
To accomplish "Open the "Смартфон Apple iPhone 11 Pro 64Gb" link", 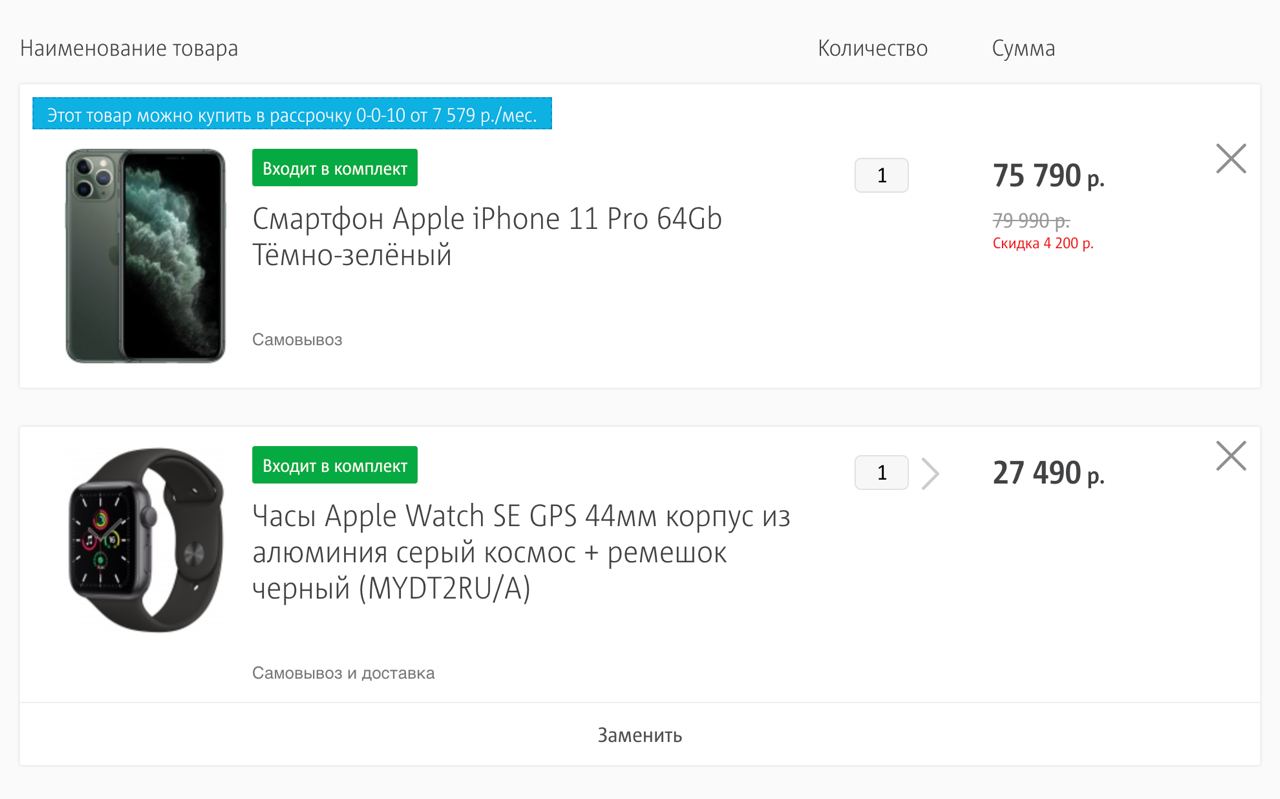I will point(487,236).
